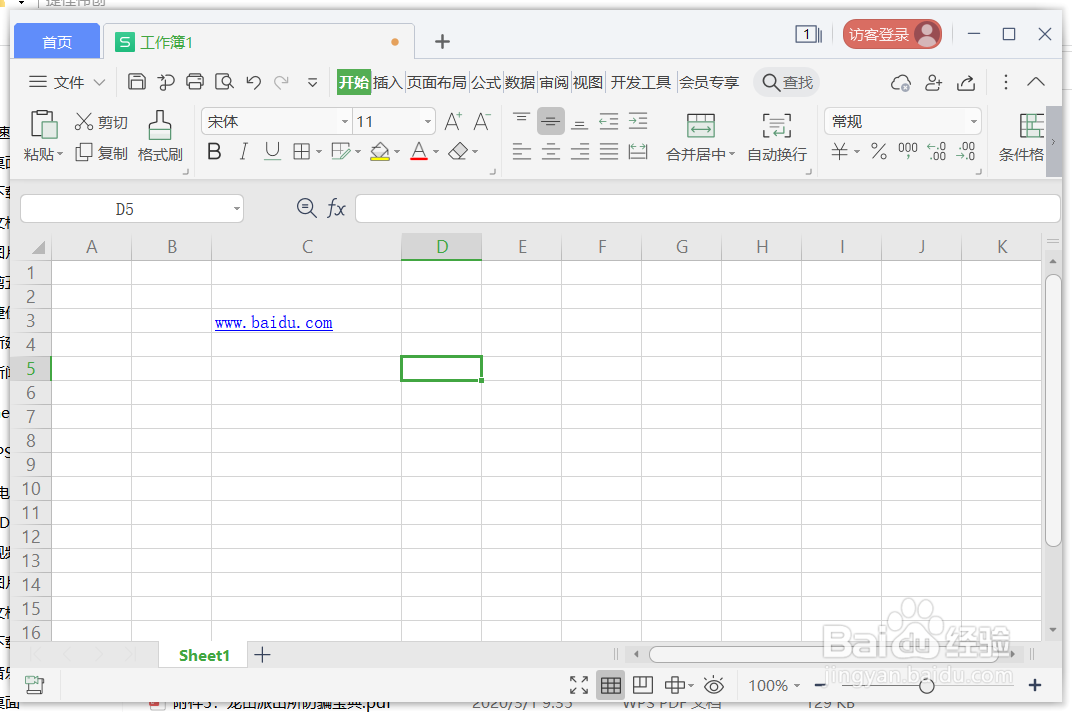Expand the Name Box dropdown arrow
The height and width of the screenshot is (712, 1072).
pos(237,209)
